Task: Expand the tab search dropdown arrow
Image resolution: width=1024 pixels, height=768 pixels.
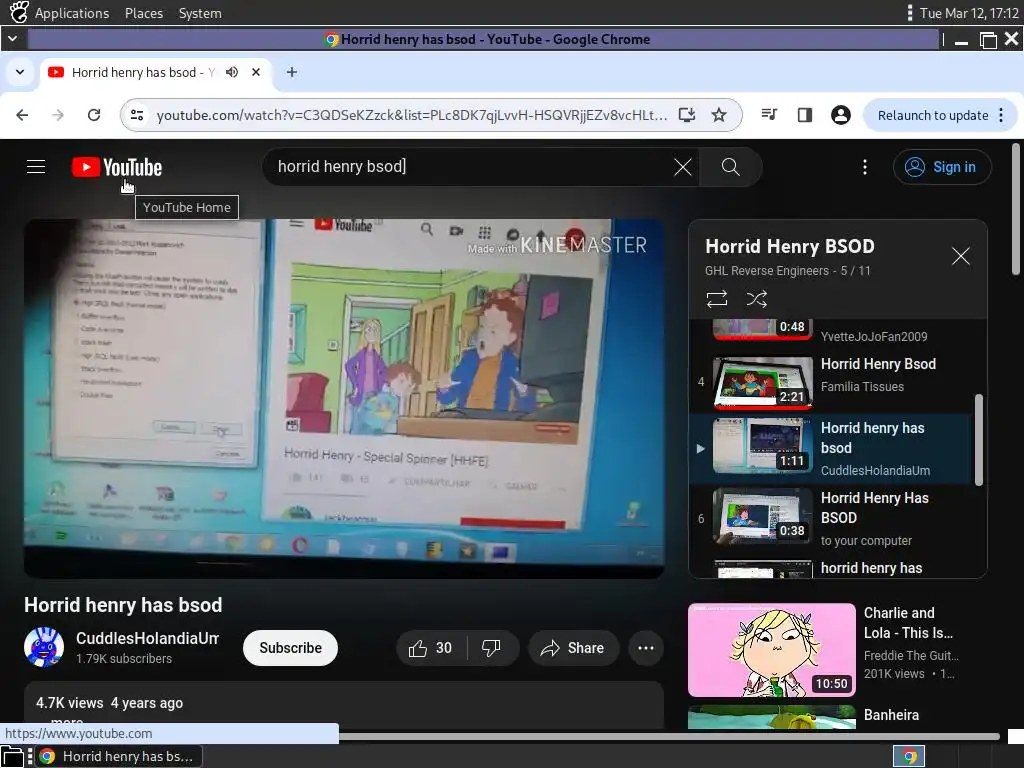Action: (20, 72)
